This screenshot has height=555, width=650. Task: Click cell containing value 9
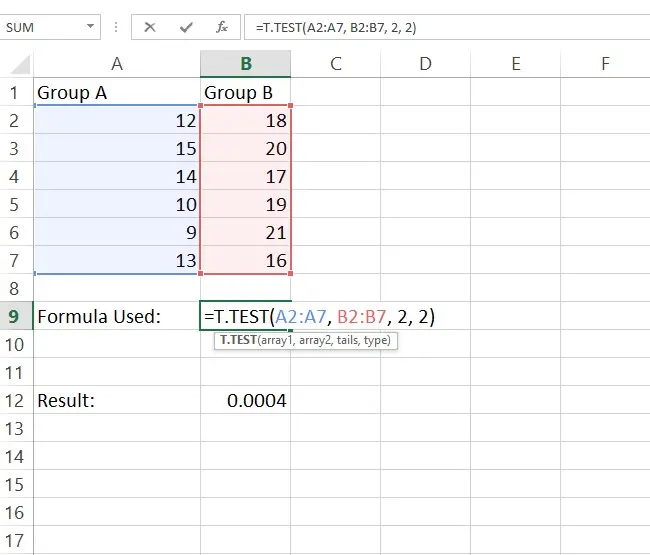[x=117, y=232]
